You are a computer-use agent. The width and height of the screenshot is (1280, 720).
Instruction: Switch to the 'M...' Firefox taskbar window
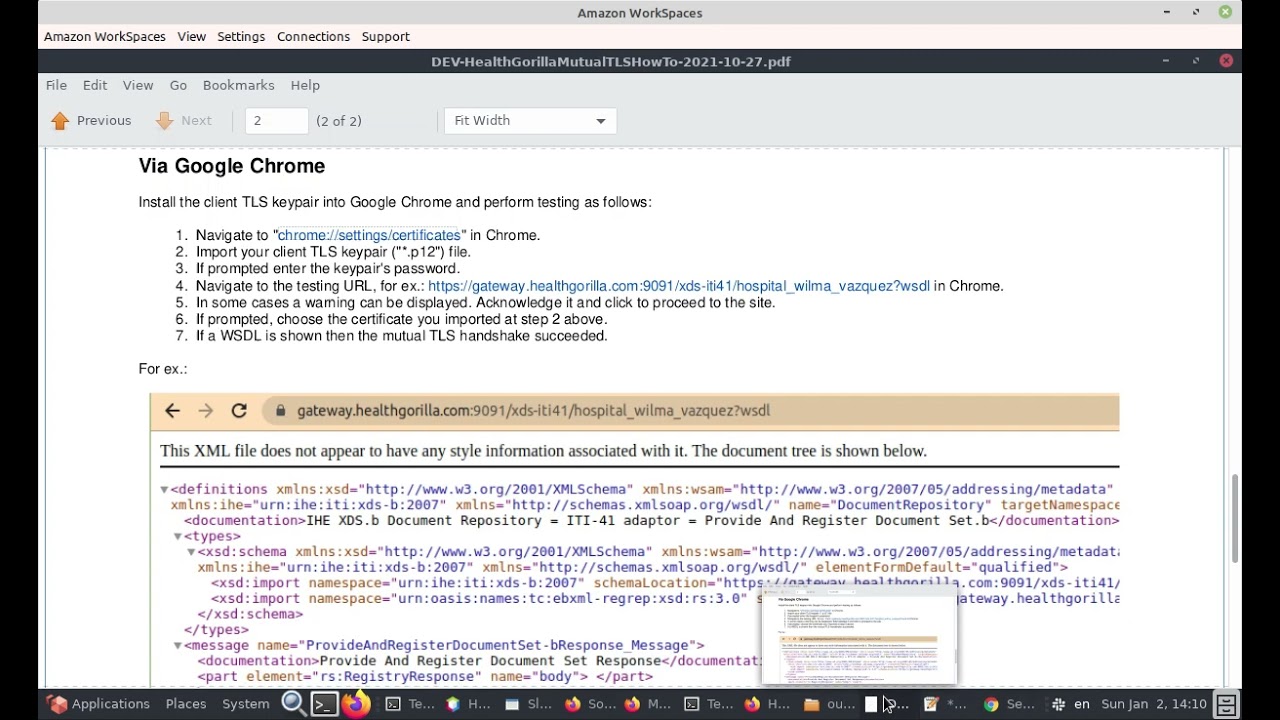(647, 704)
